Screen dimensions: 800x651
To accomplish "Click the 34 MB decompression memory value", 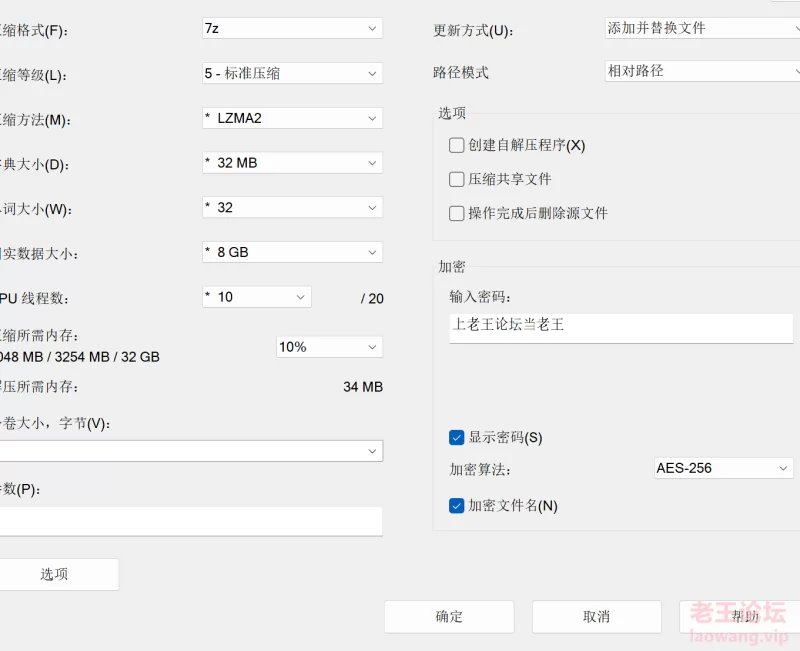I will click(x=363, y=387).
